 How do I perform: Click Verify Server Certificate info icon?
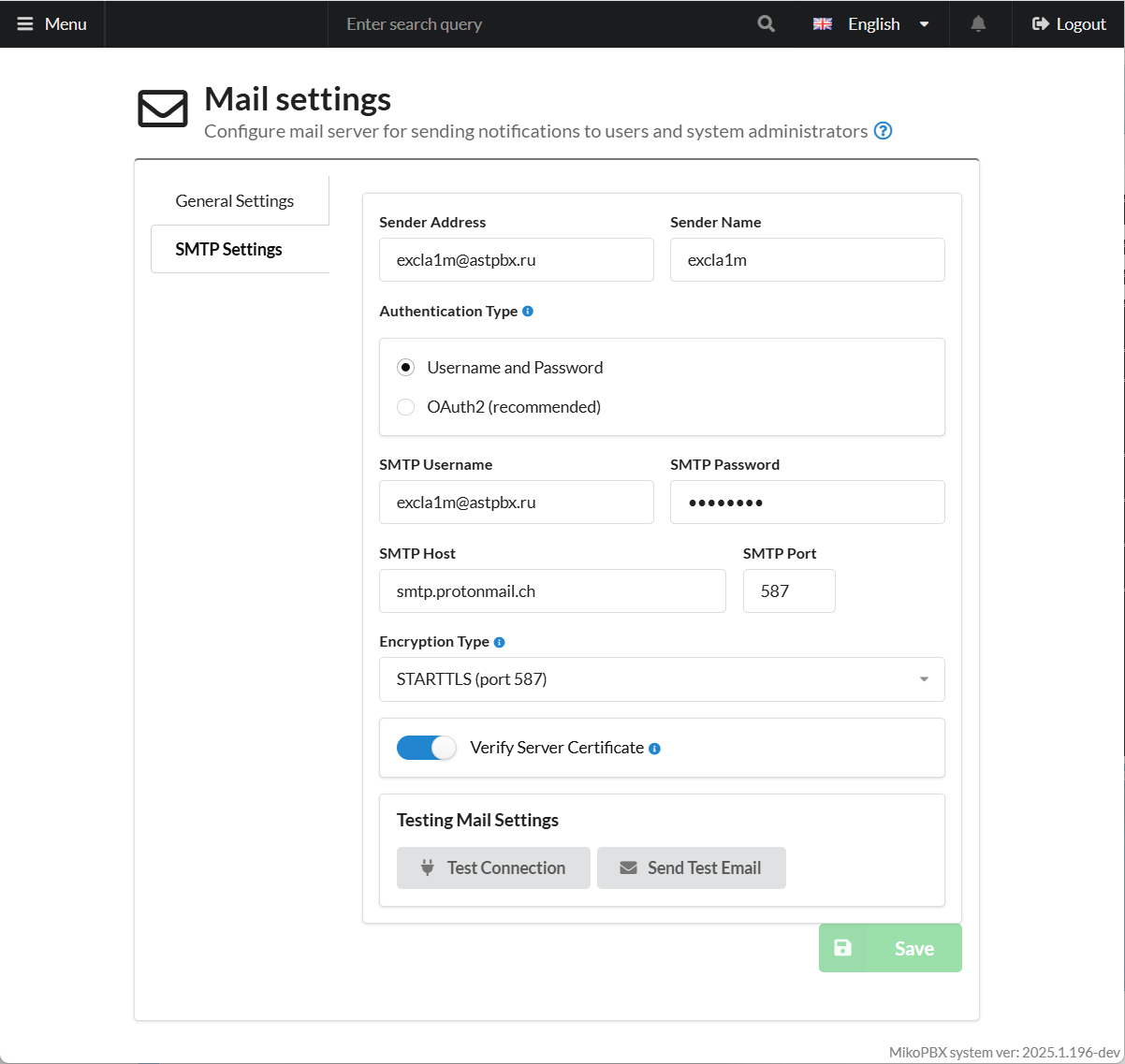(654, 749)
